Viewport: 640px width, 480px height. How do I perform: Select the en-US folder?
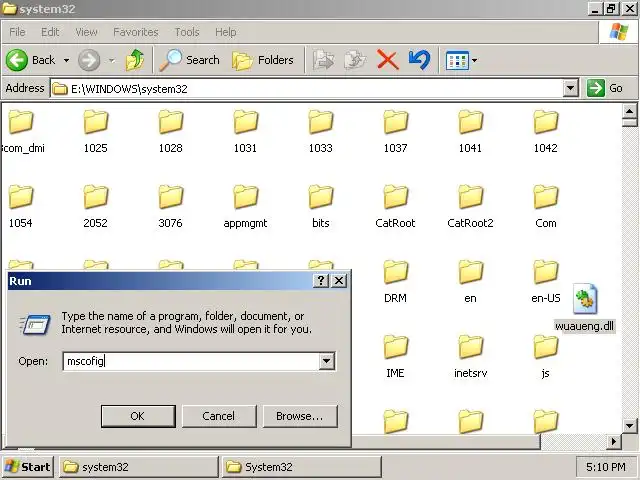point(546,282)
